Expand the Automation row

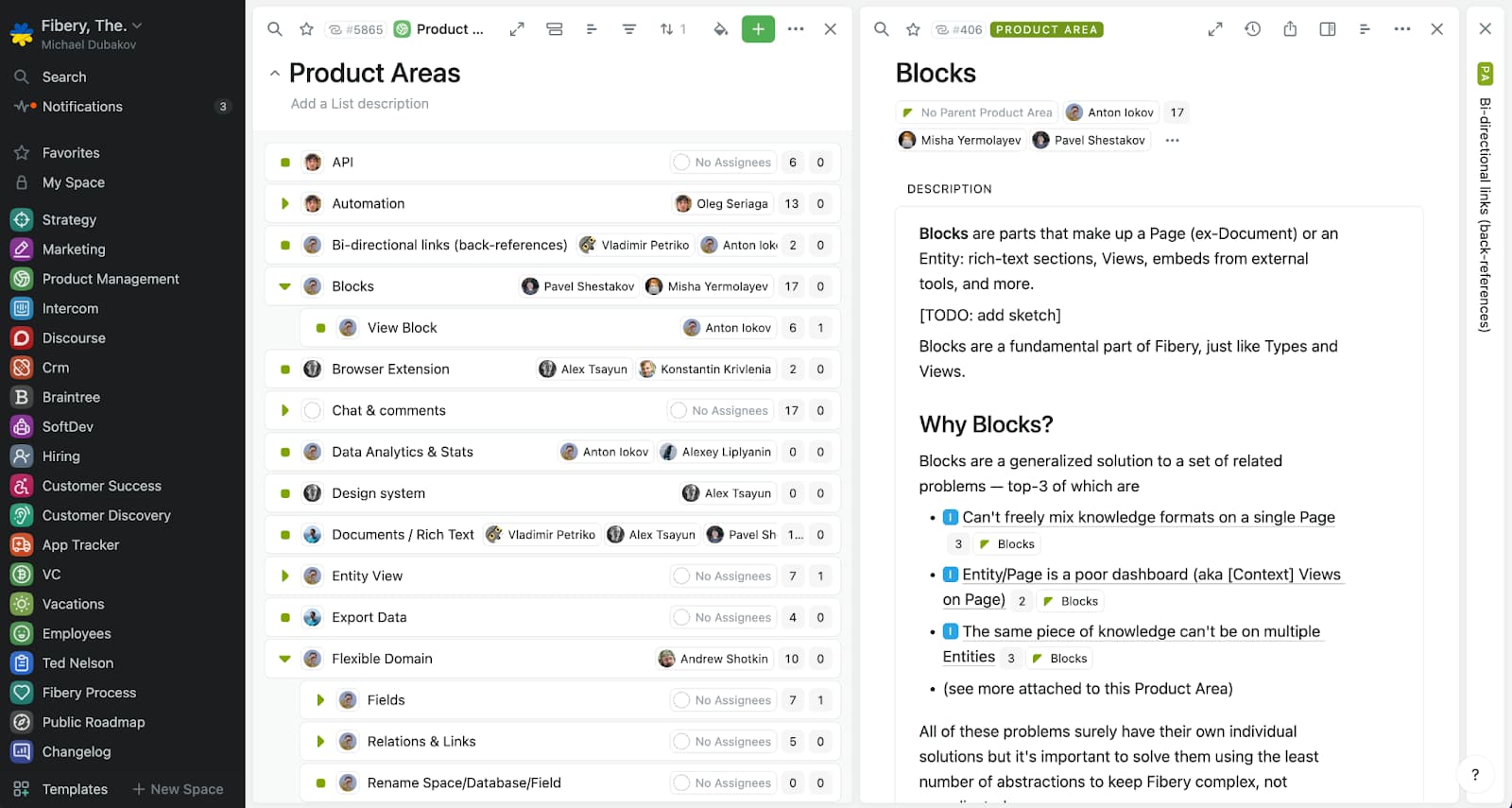[285, 203]
